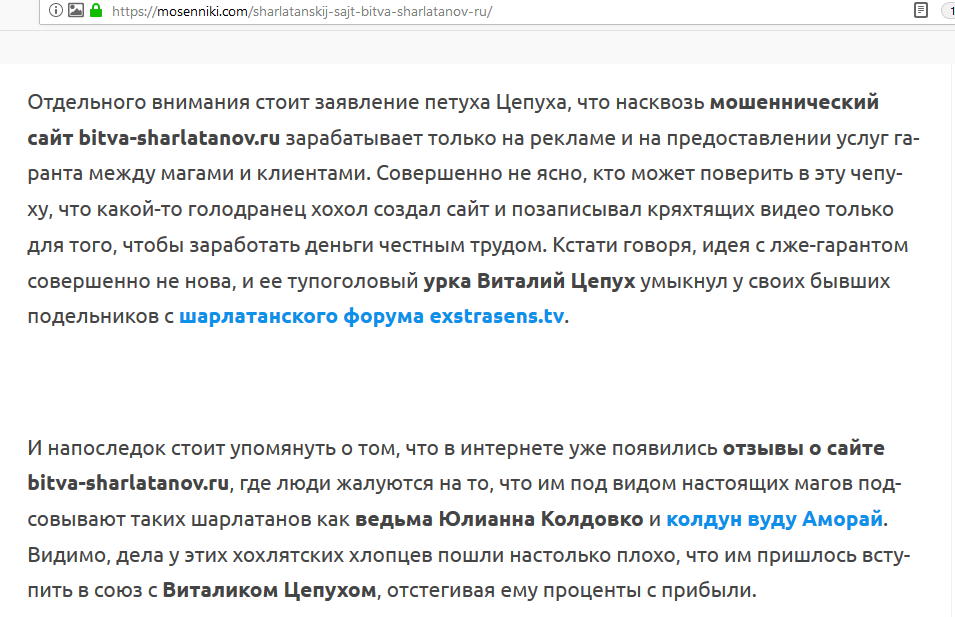This screenshot has width=955, height=617.
Task: Click the permissions icon beside the padlock
Action: coord(75,11)
